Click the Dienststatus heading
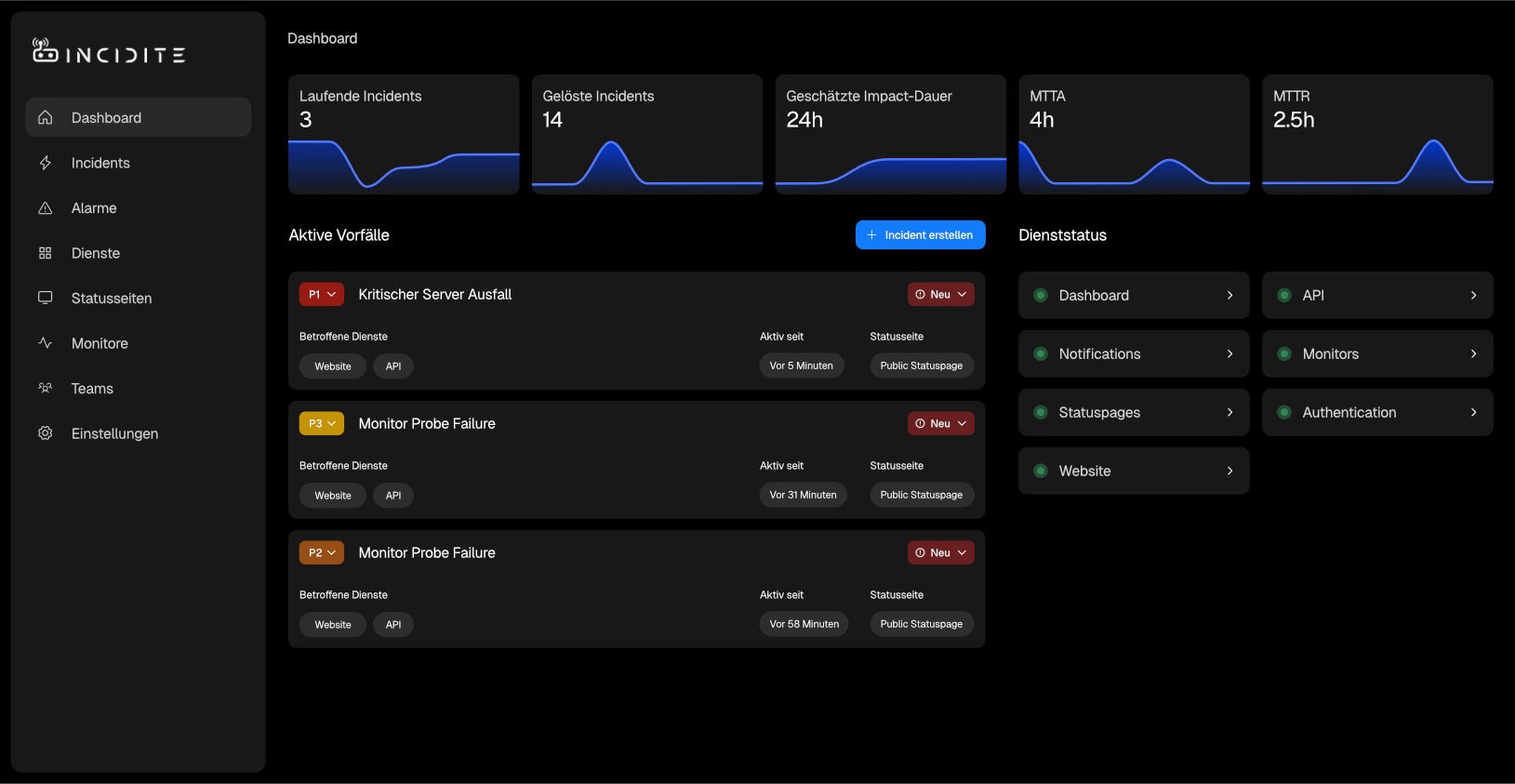 tap(1063, 235)
